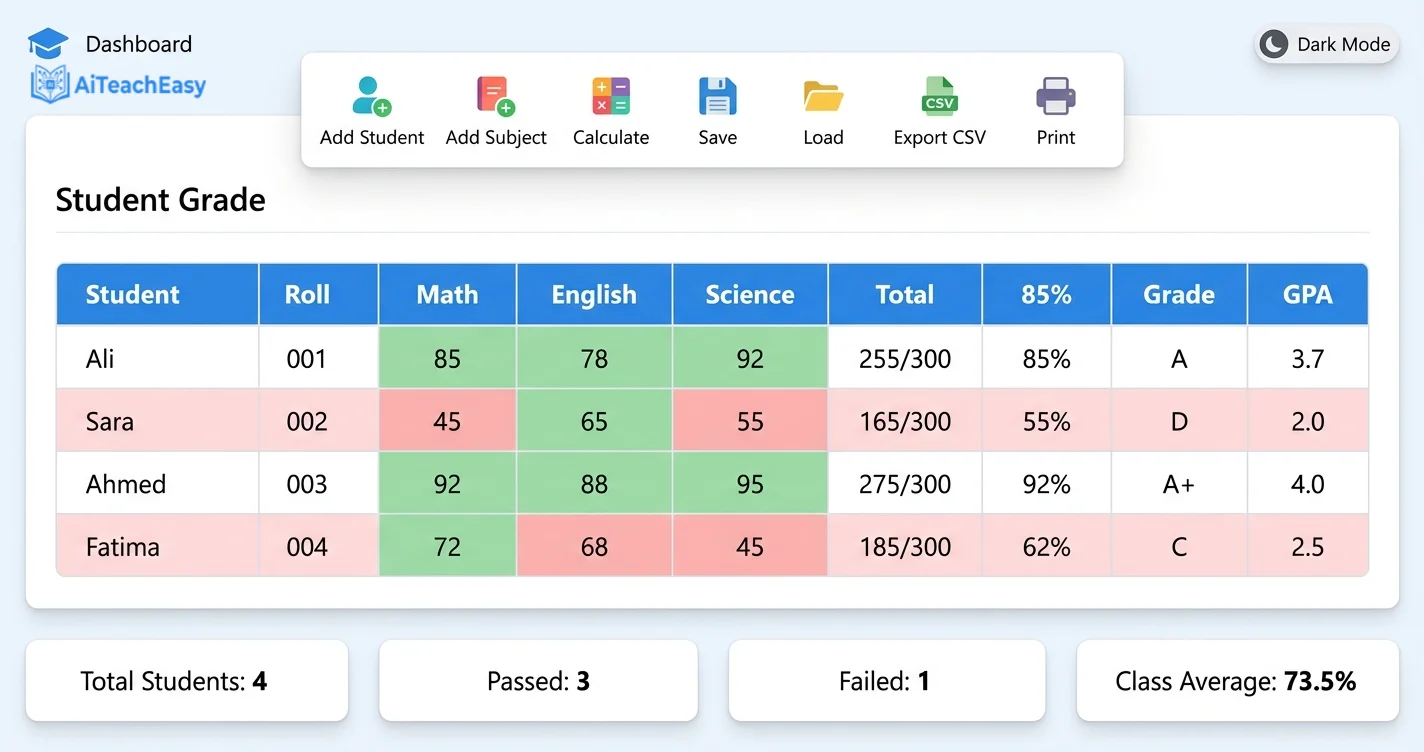Select Sara's Math score of 45
The width and height of the screenshot is (1424, 752).
pos(447,420)
